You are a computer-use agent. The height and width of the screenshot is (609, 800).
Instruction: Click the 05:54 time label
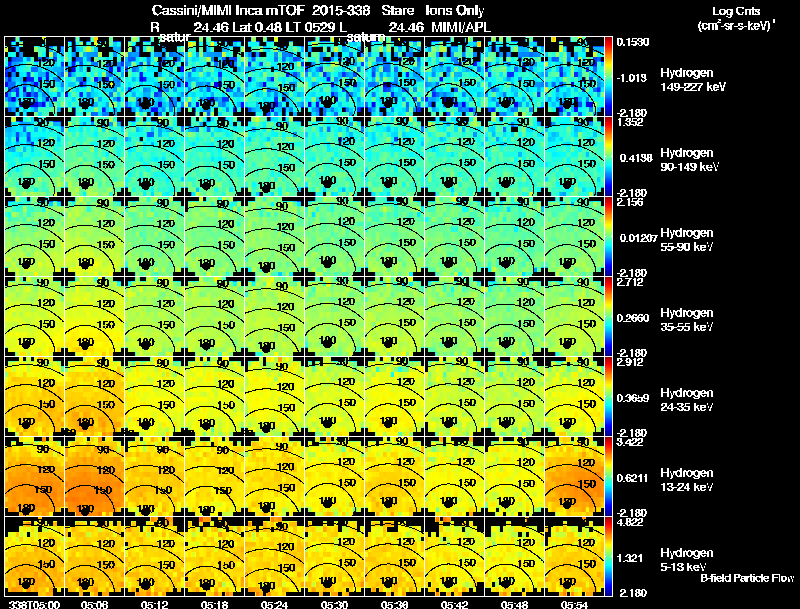click(x=572, y=605)
